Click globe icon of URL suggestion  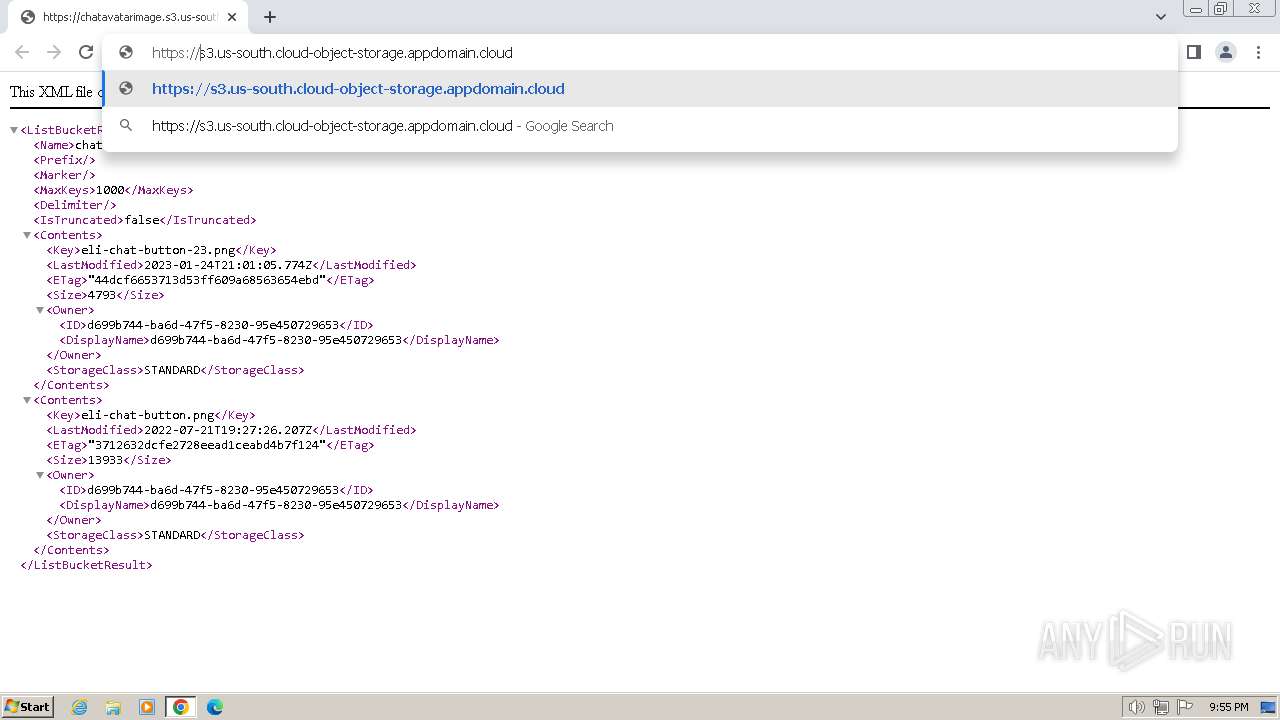[126, 89]
